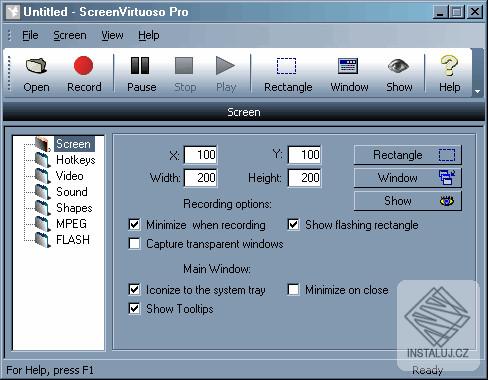
Task: Uncheck Show flashing rectangle
Action: point(293,225)
